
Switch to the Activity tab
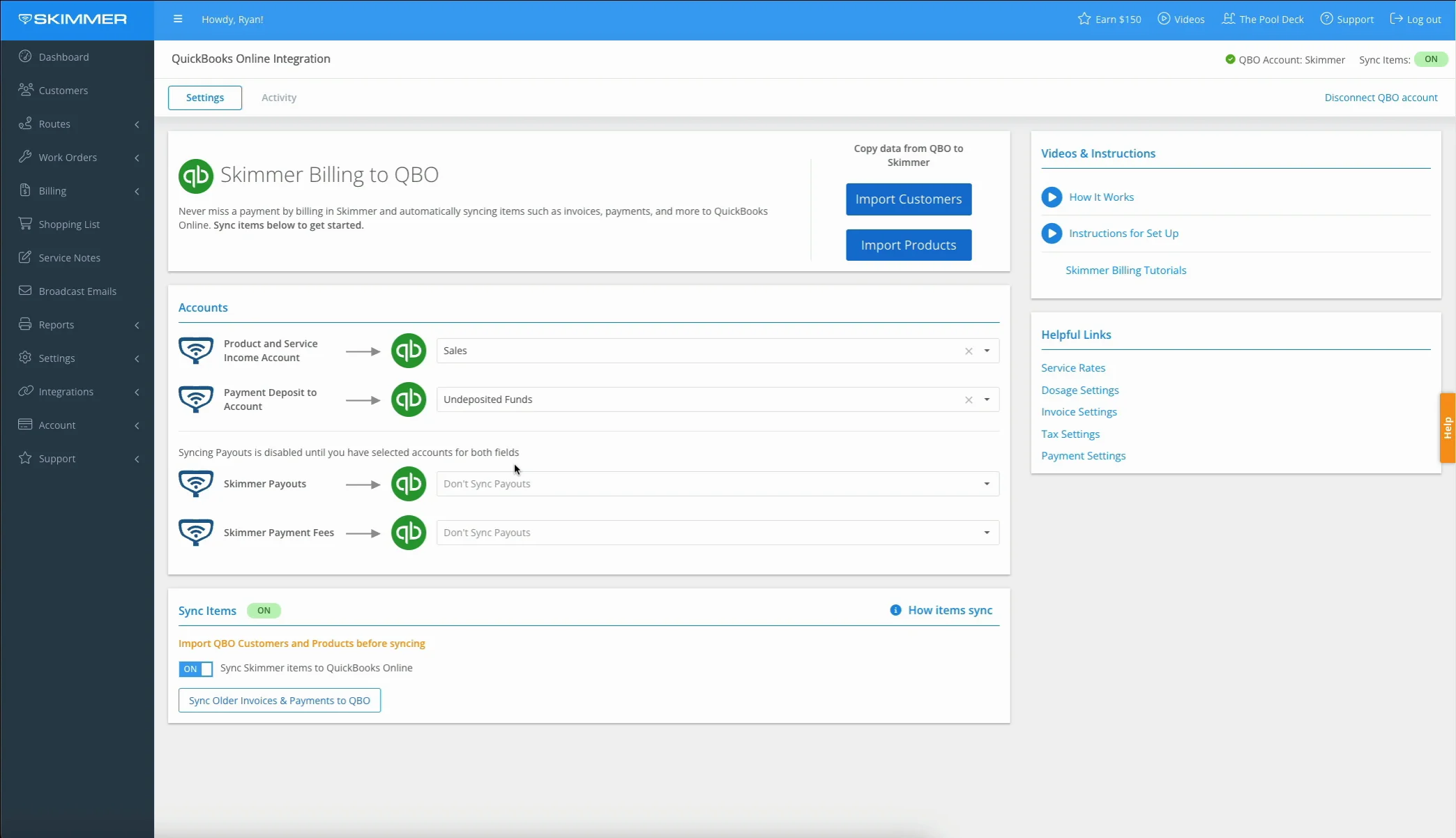279,98
